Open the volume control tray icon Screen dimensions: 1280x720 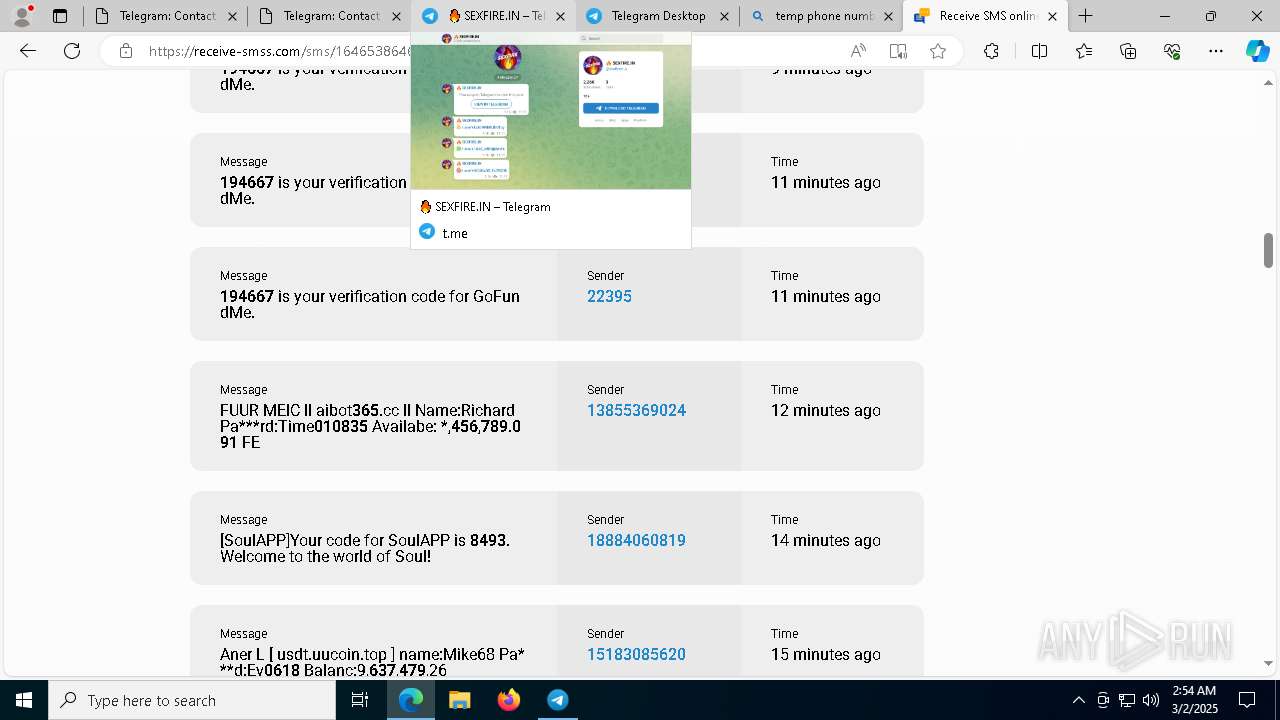[1151, 700]
